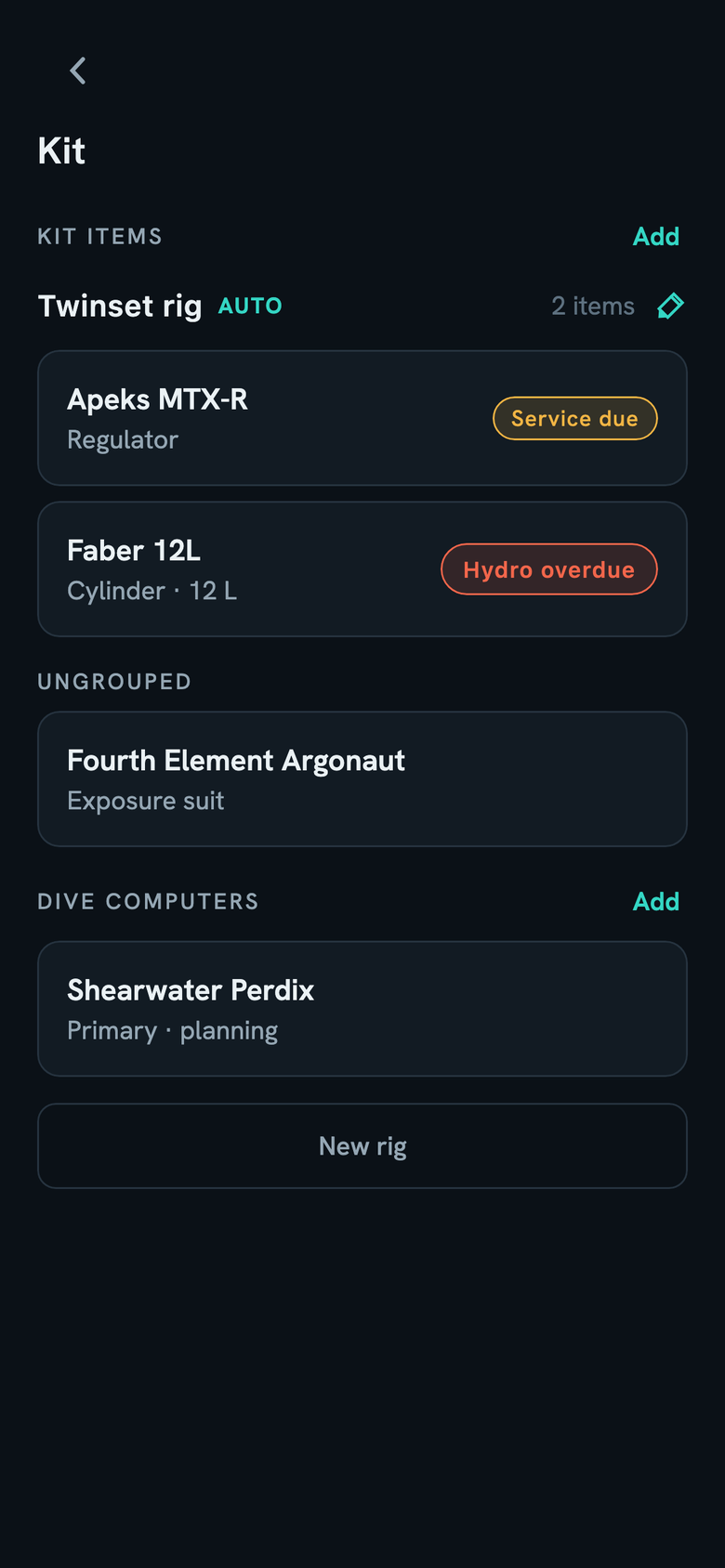Viewport: 725px width, 1568px height.
Task: Tap the Kit page title
Action: point(61,150)
